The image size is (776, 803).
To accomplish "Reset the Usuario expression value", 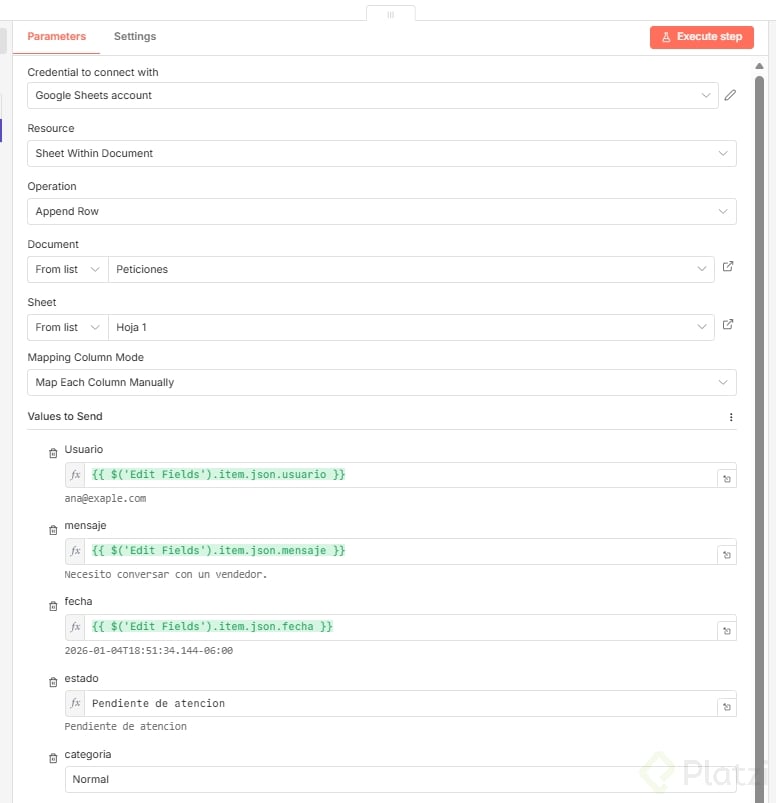I will coord(727,479).
